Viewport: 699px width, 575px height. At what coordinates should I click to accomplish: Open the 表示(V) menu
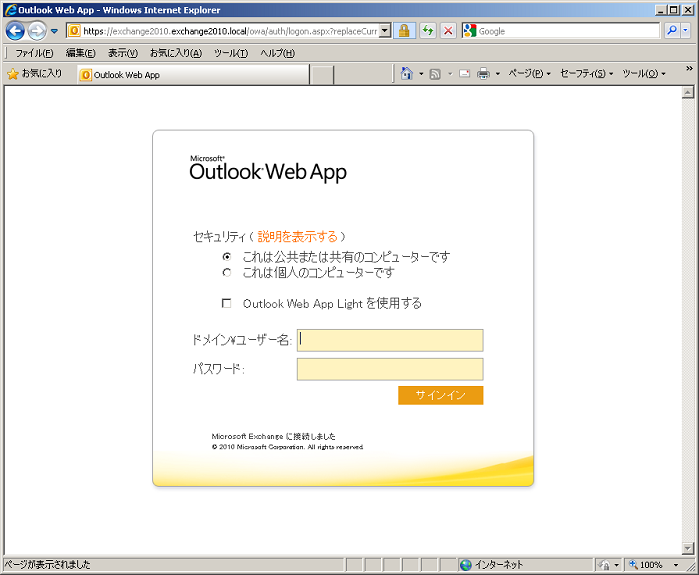(x=123, y=53)
